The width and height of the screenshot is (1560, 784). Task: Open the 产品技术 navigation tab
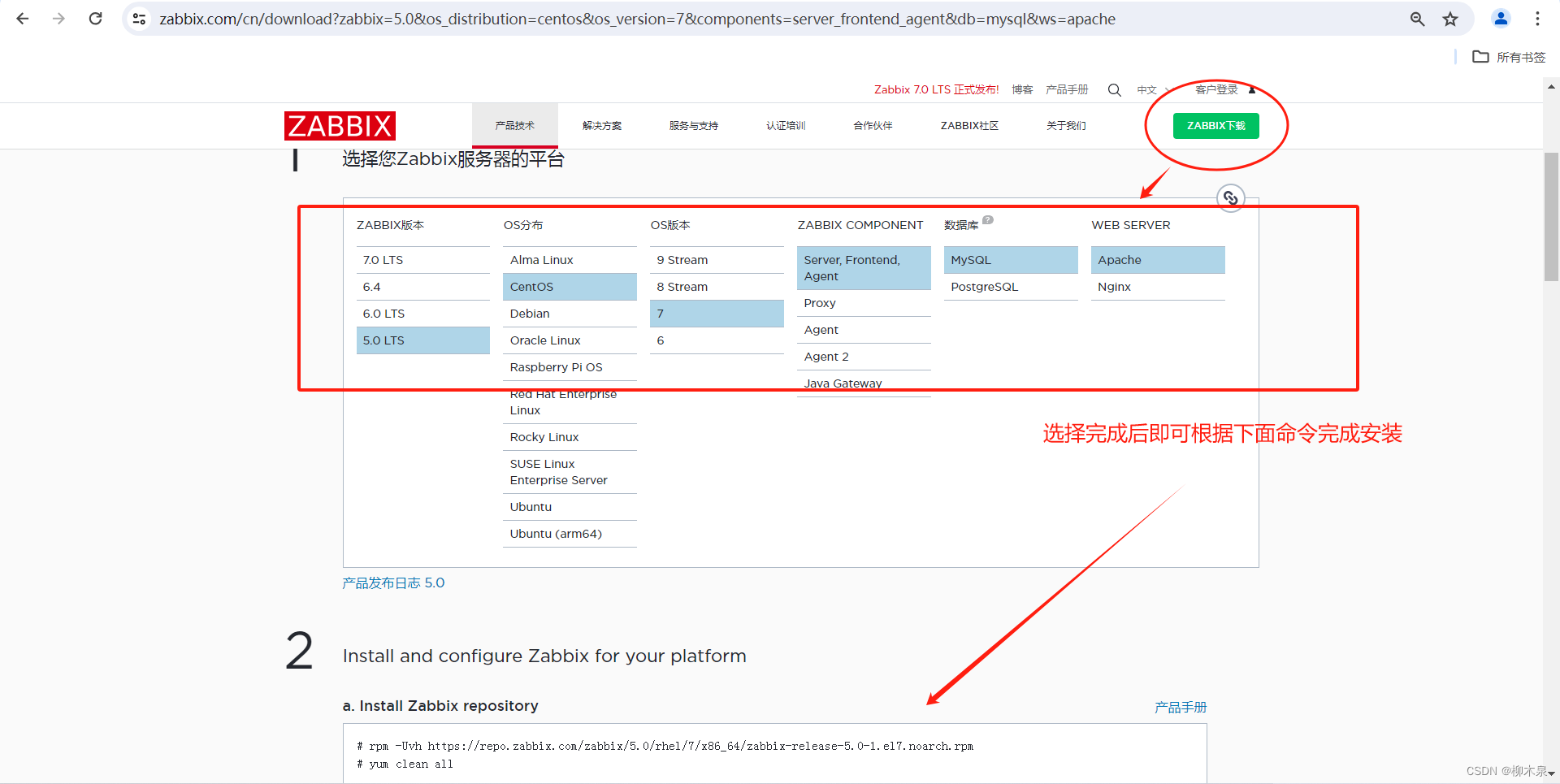[515, 126]
